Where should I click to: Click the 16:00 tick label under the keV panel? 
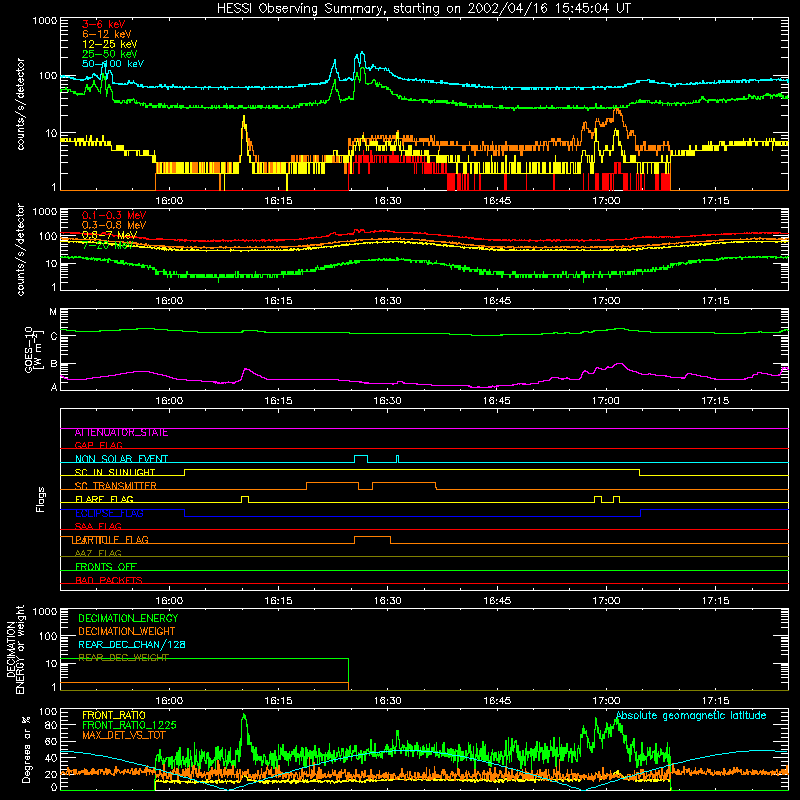(x=169, y=201)
